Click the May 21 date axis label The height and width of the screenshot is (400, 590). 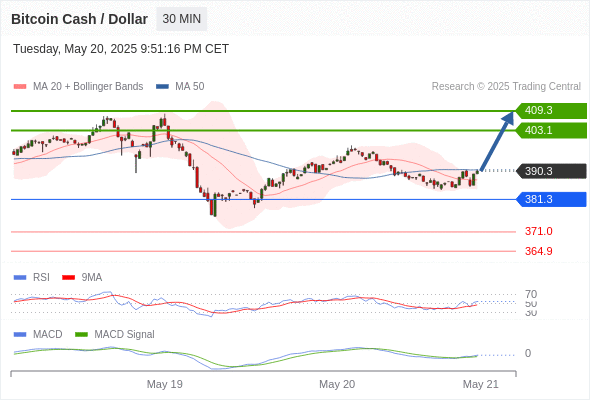[481, 384]
